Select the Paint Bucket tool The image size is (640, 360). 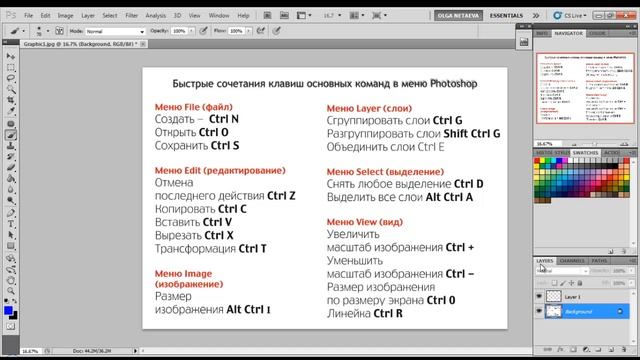coord(11,179)
